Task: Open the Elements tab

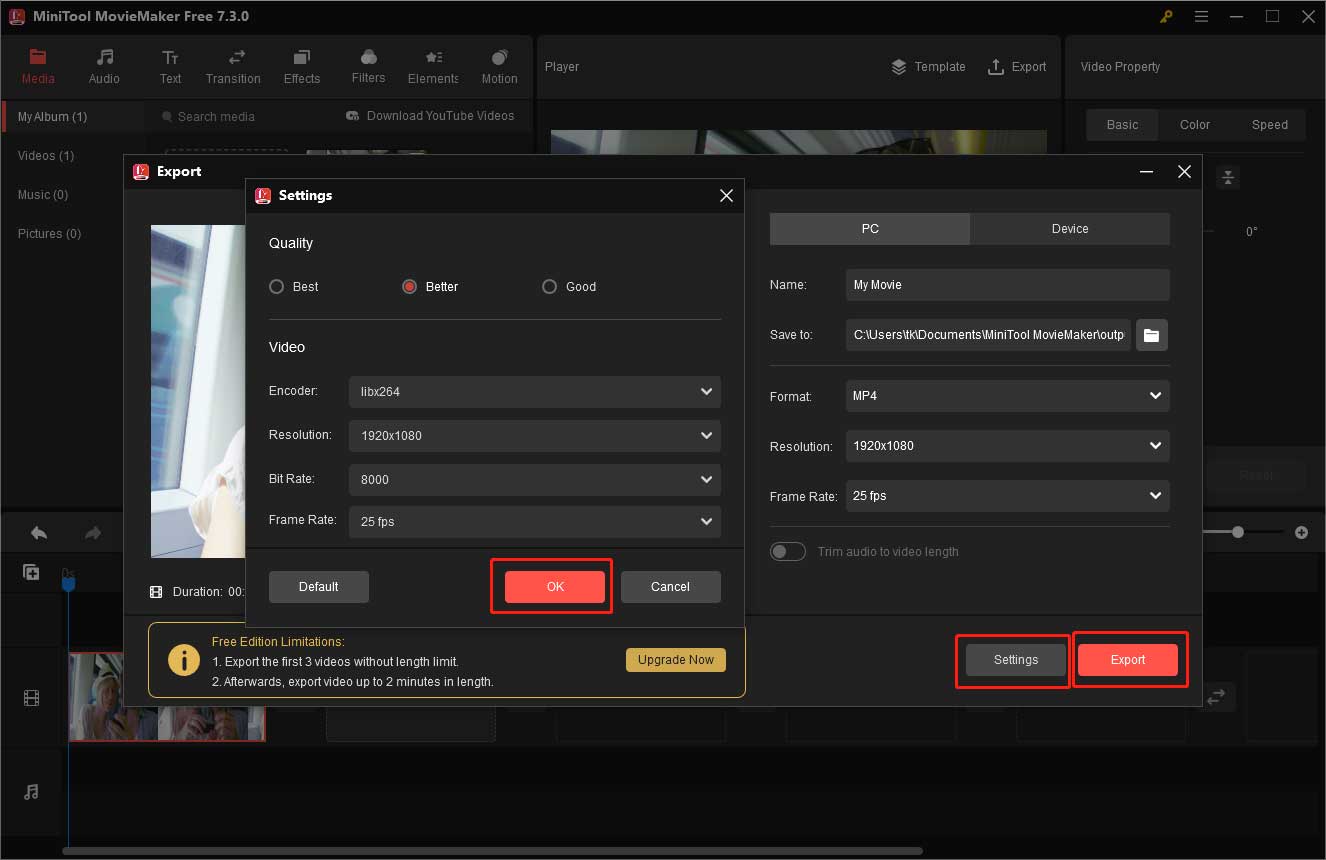Action: [x=434, y=66]
